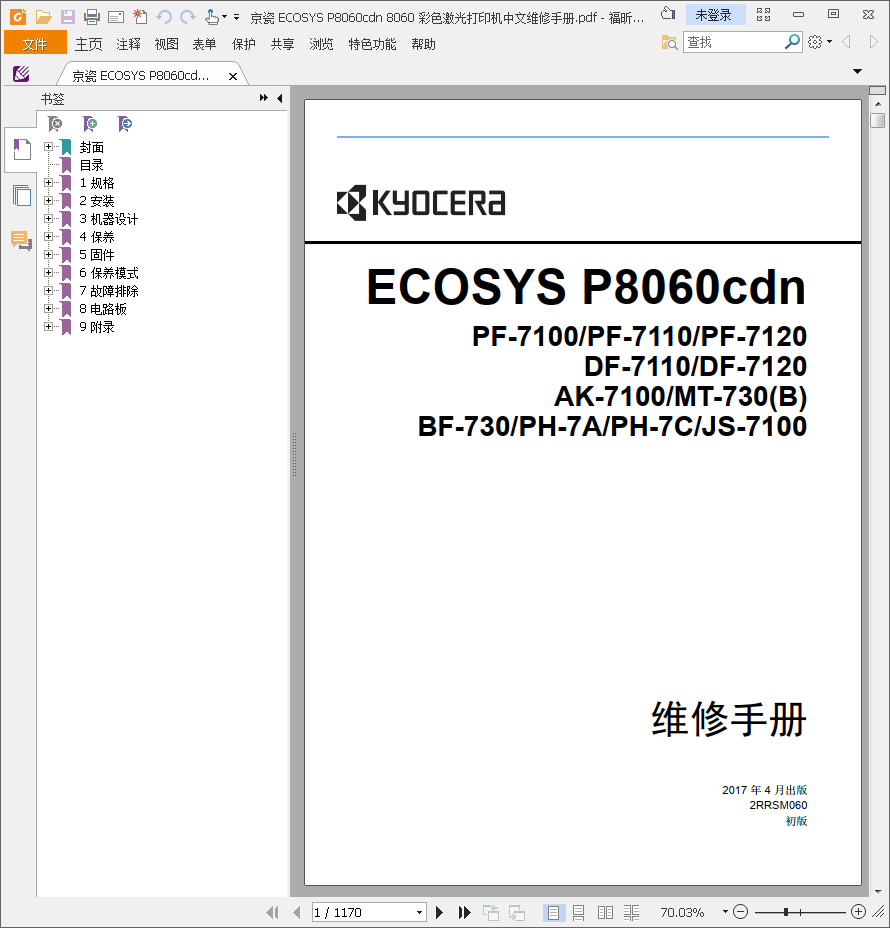This screenshot has height=928, width=890.
Task: Enable continuous page view mode
Action: coord(579,913)
